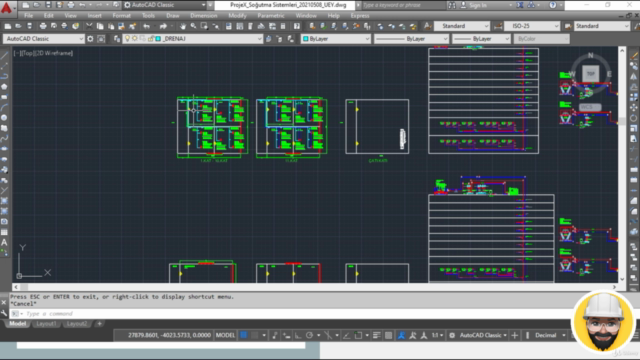This screenshot has width=640, height=360.
Task: Toggle lineweight display in status bar
Action: point(376,336)
